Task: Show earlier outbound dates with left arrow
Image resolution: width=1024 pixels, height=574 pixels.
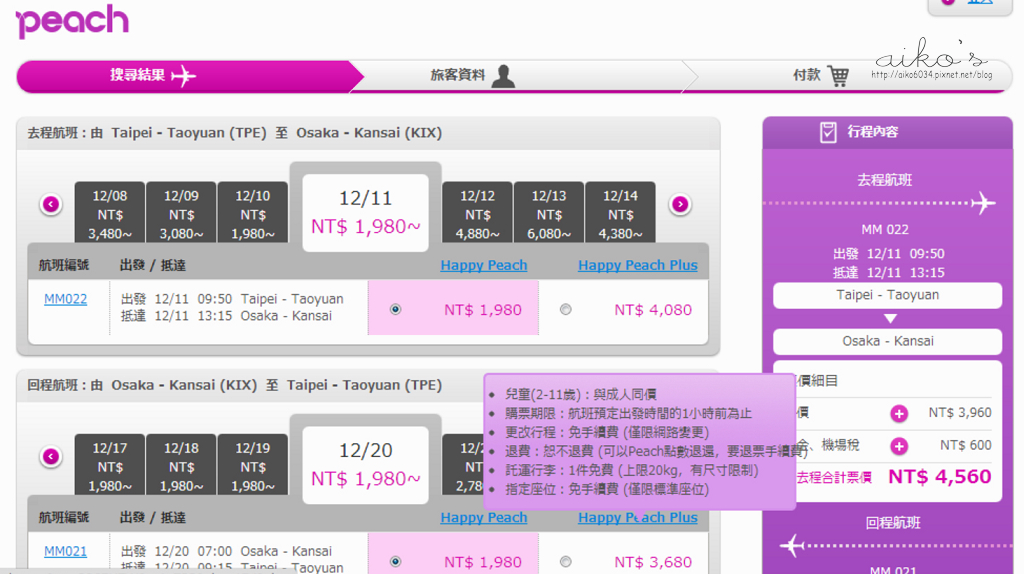Action: tap(51, 204)
